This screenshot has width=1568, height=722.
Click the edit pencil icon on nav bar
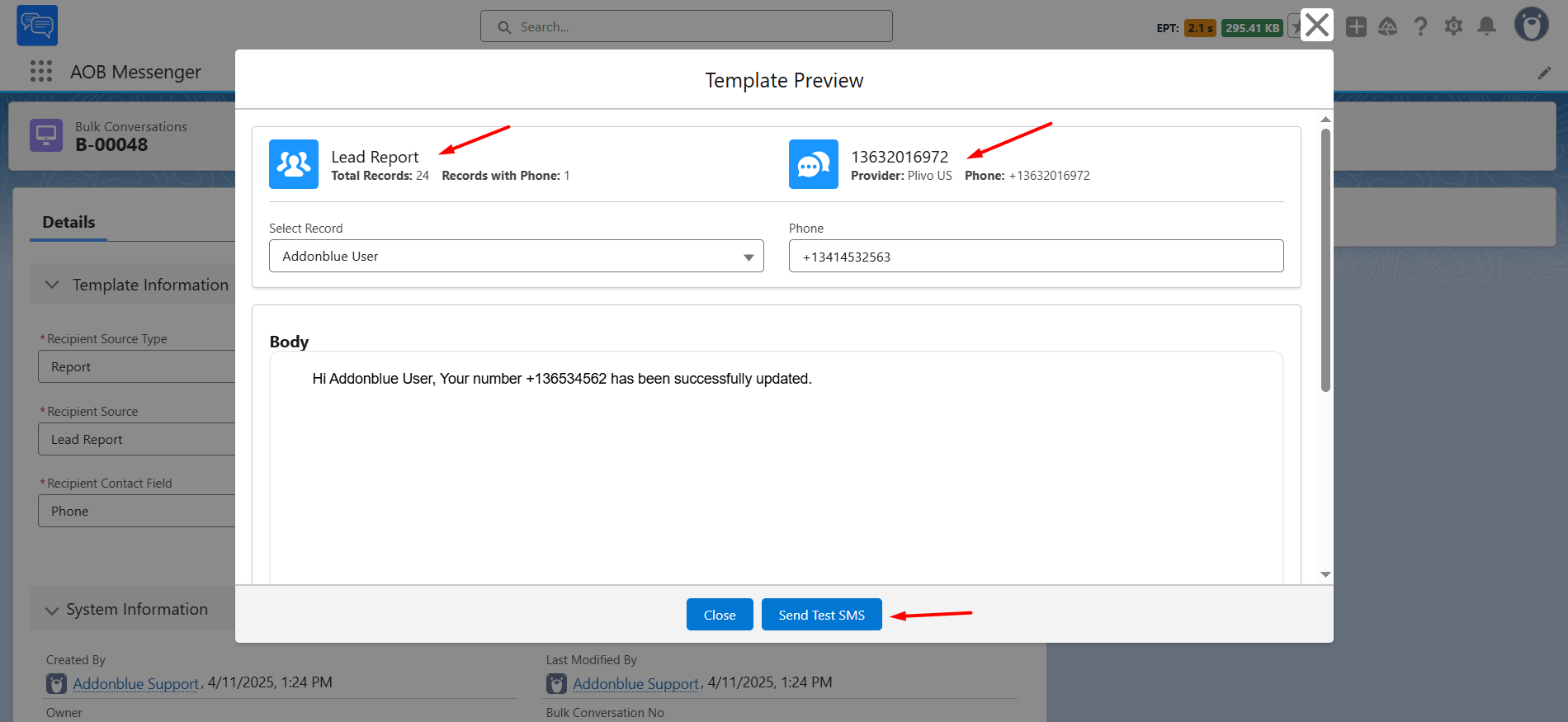(1544, 73)
